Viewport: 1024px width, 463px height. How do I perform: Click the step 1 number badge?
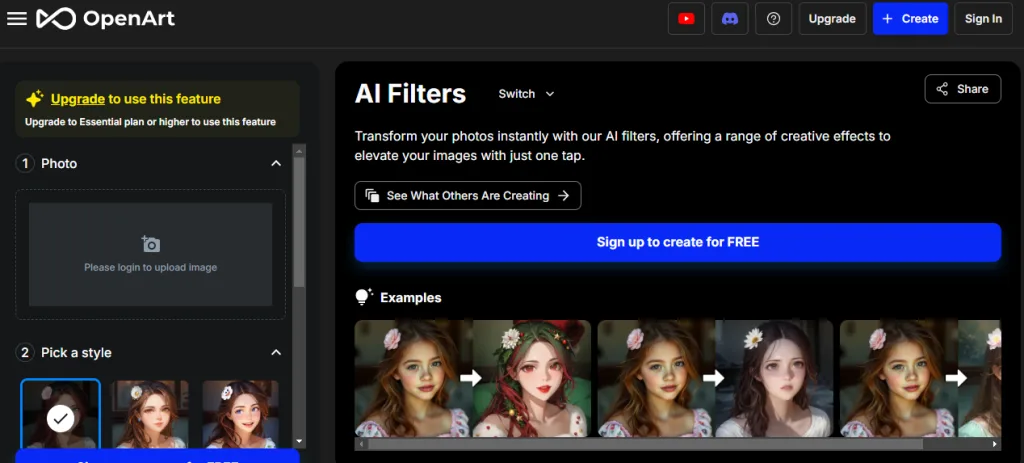click(25, 163)
